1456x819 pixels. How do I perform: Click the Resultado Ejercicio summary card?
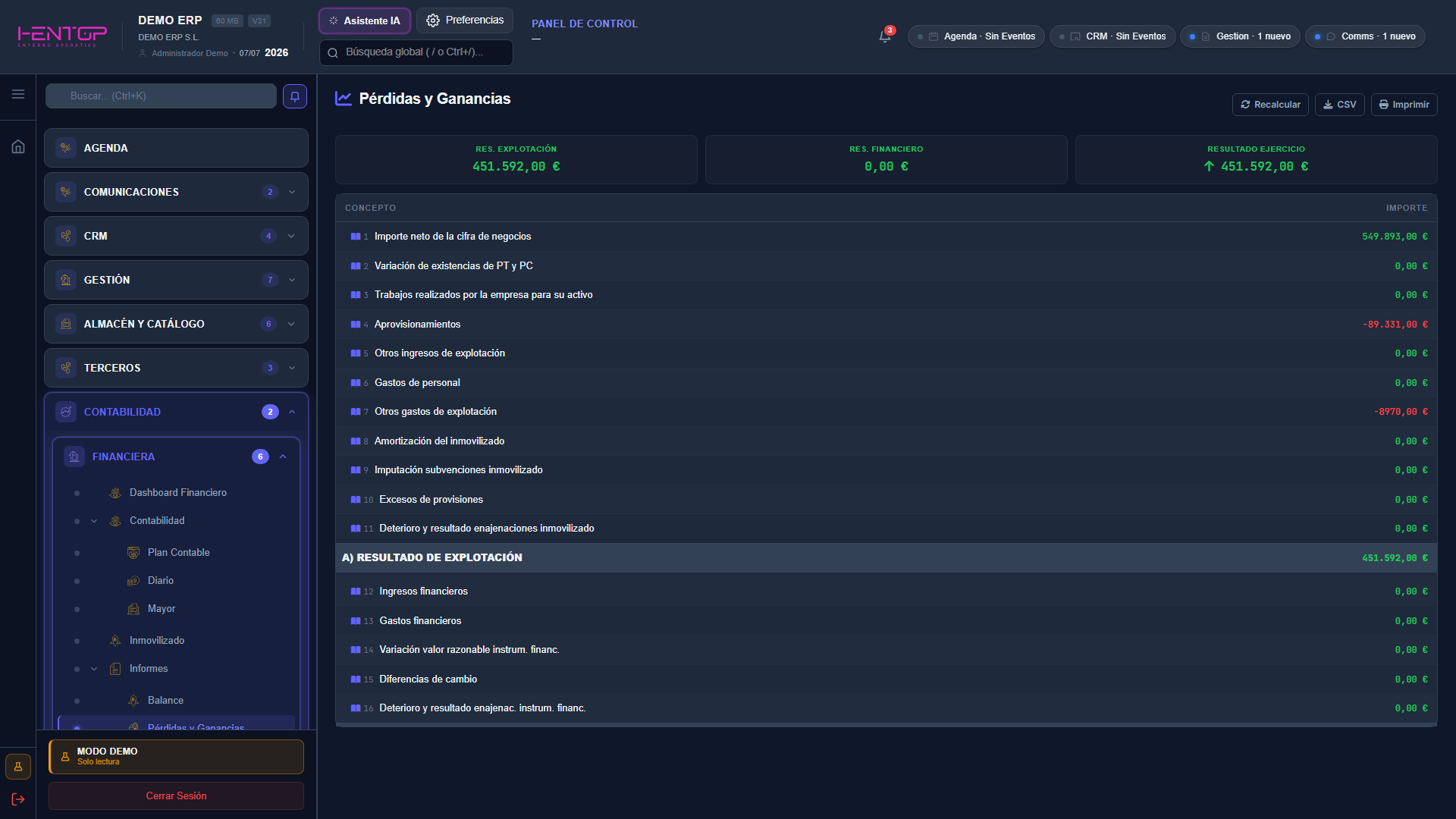coord(1257,159)
